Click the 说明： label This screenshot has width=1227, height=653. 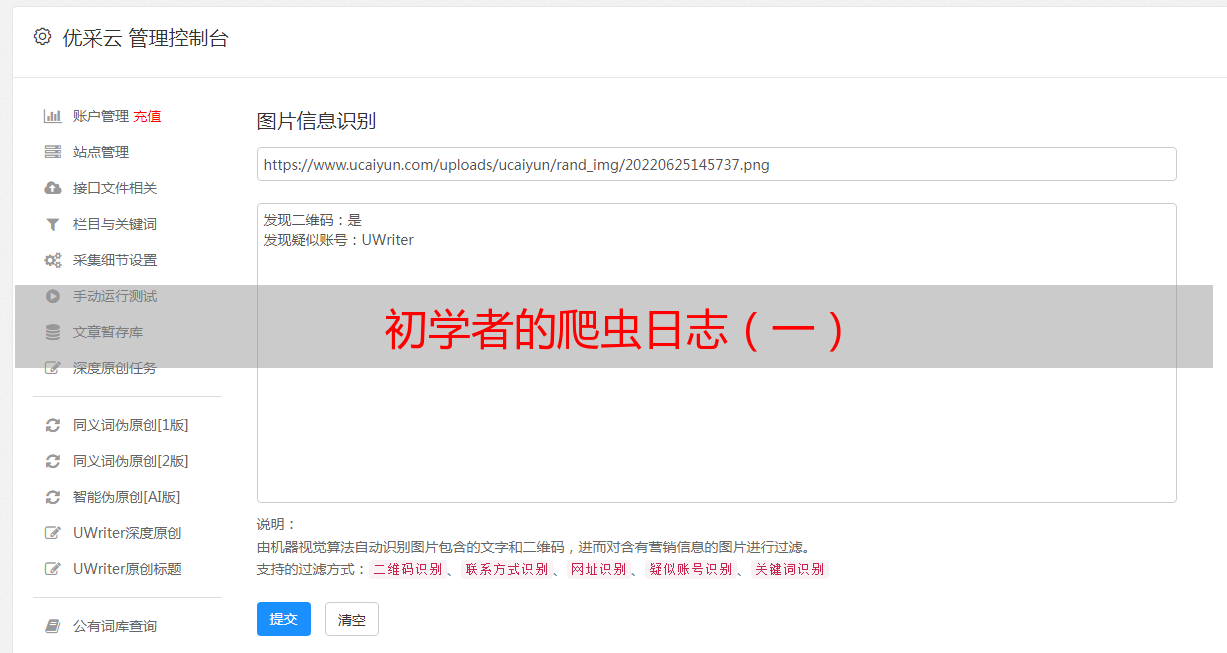[x=277, y=524]
